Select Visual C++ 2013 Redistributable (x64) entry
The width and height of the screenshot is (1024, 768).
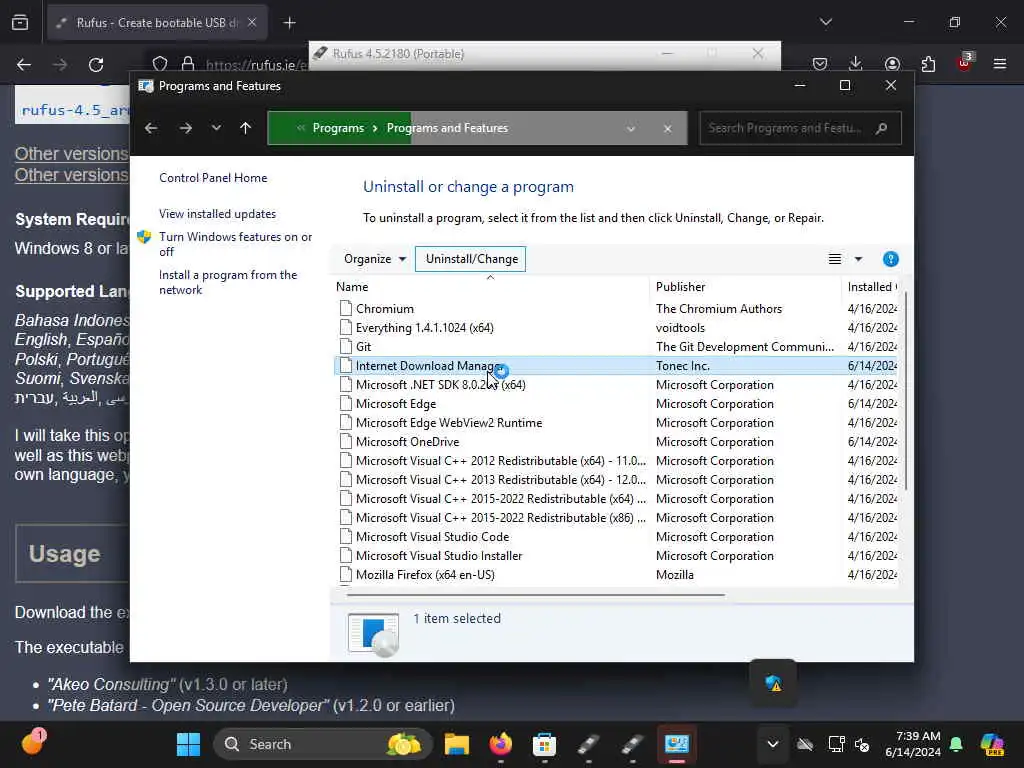pos(501,479)
